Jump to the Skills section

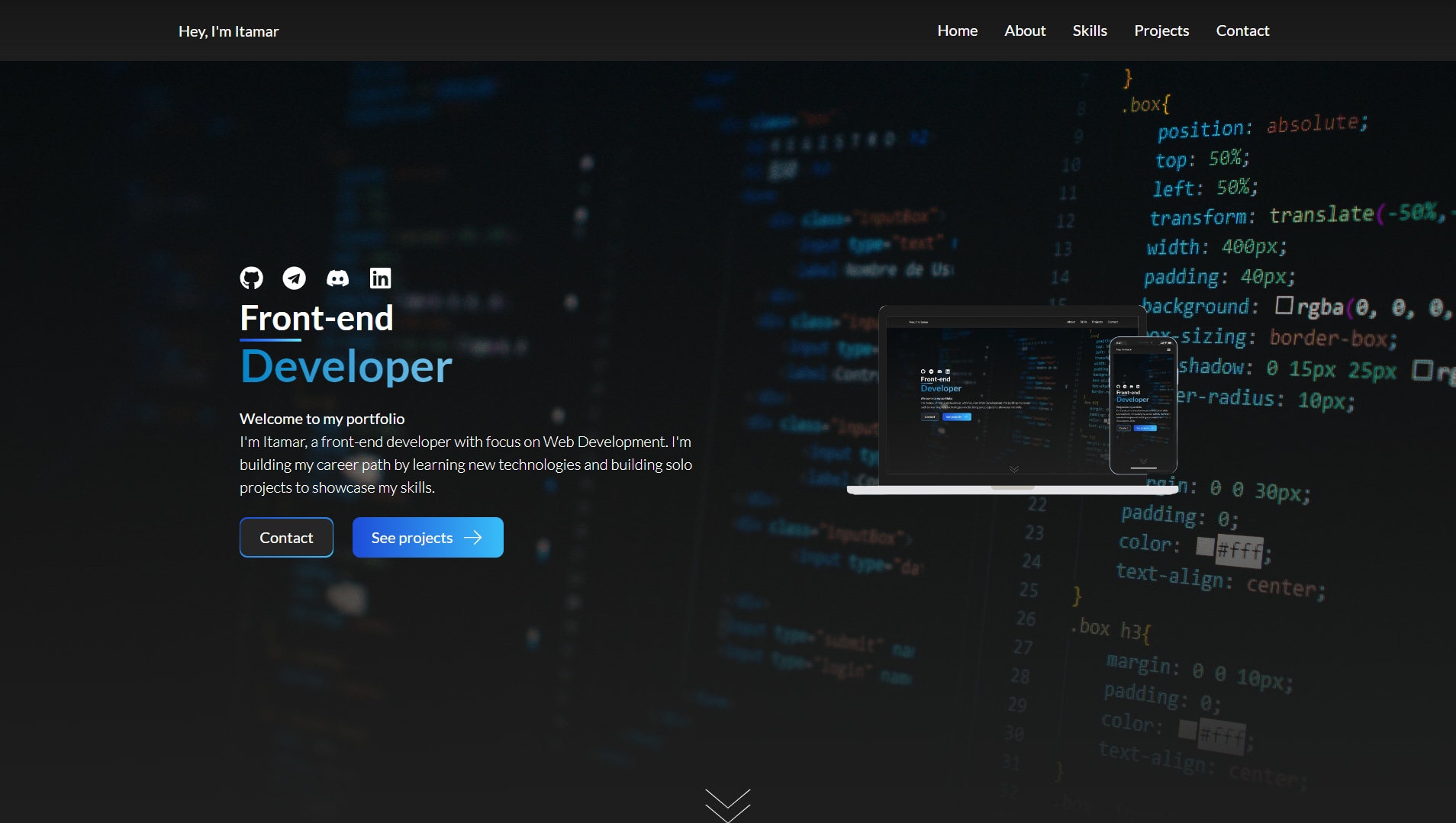click(x=1090, y=31)
